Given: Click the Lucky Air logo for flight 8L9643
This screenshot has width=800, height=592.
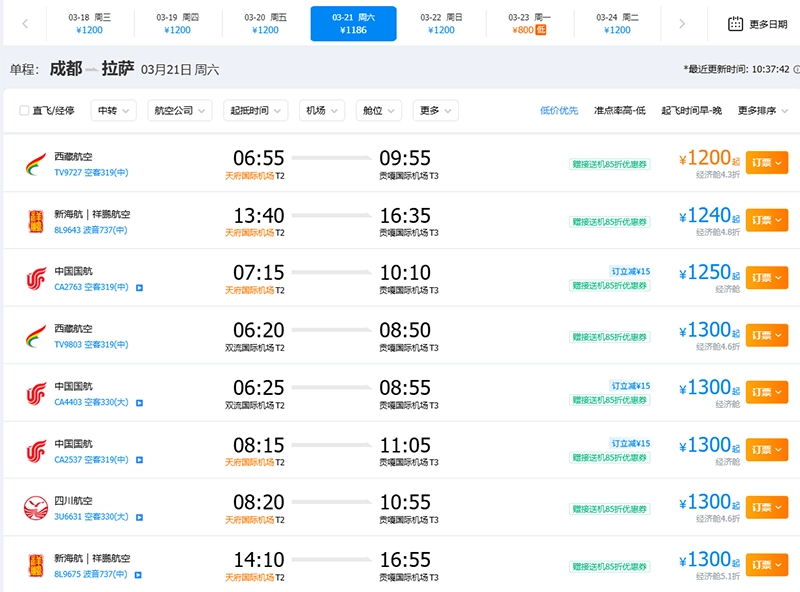Looking at the screenshot, I should (x=36, y=220).
